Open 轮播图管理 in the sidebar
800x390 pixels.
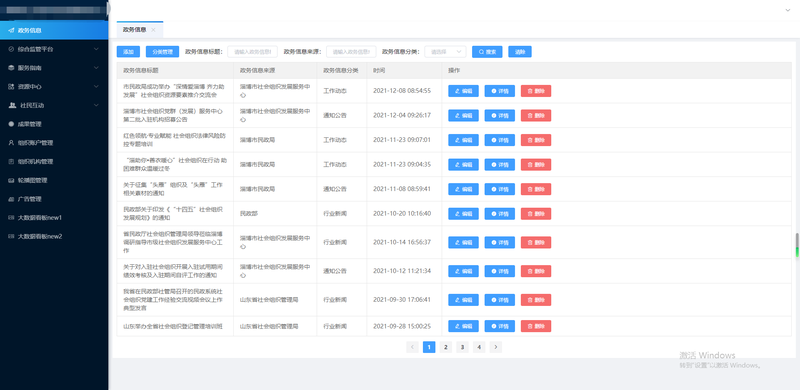tap(54, 180)
